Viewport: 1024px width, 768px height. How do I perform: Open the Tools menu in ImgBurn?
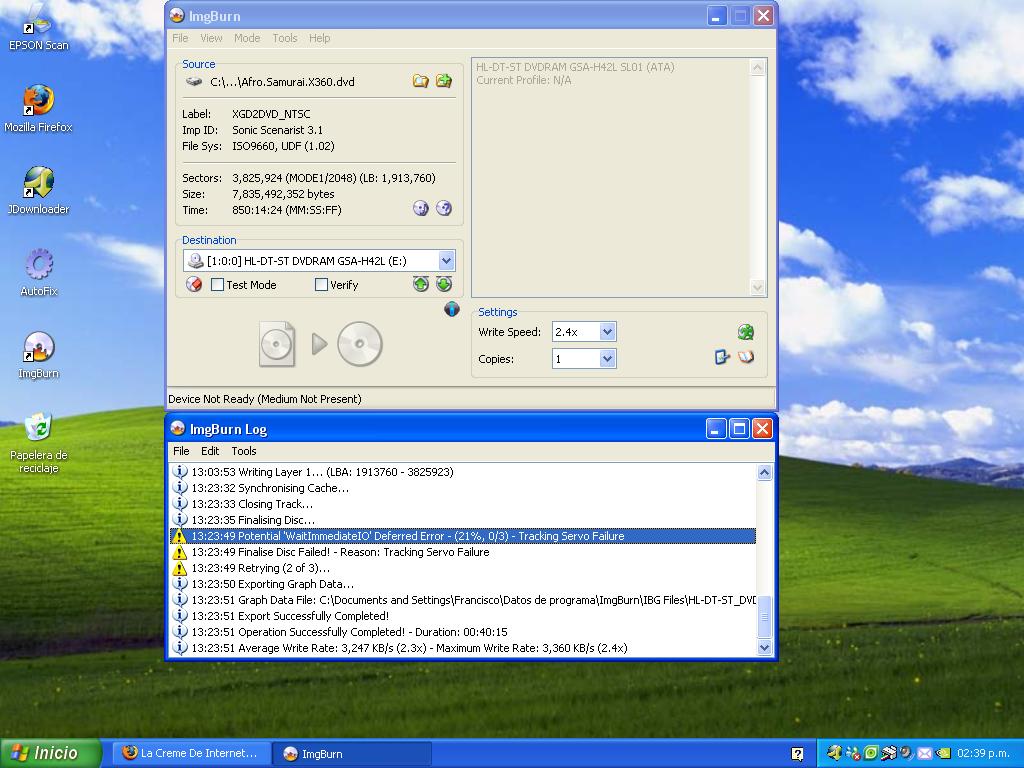(285, 38)
